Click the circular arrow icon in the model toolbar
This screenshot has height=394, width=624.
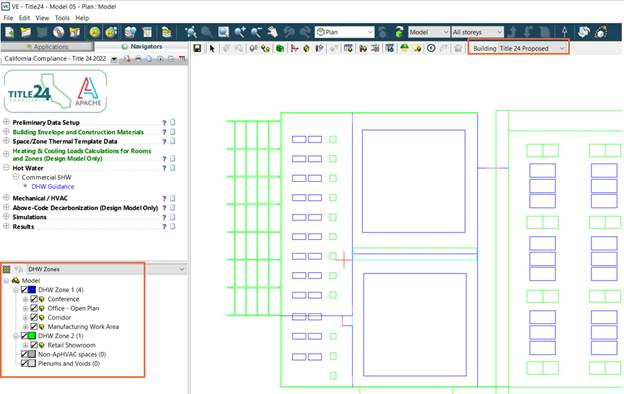tap(431, 49)
